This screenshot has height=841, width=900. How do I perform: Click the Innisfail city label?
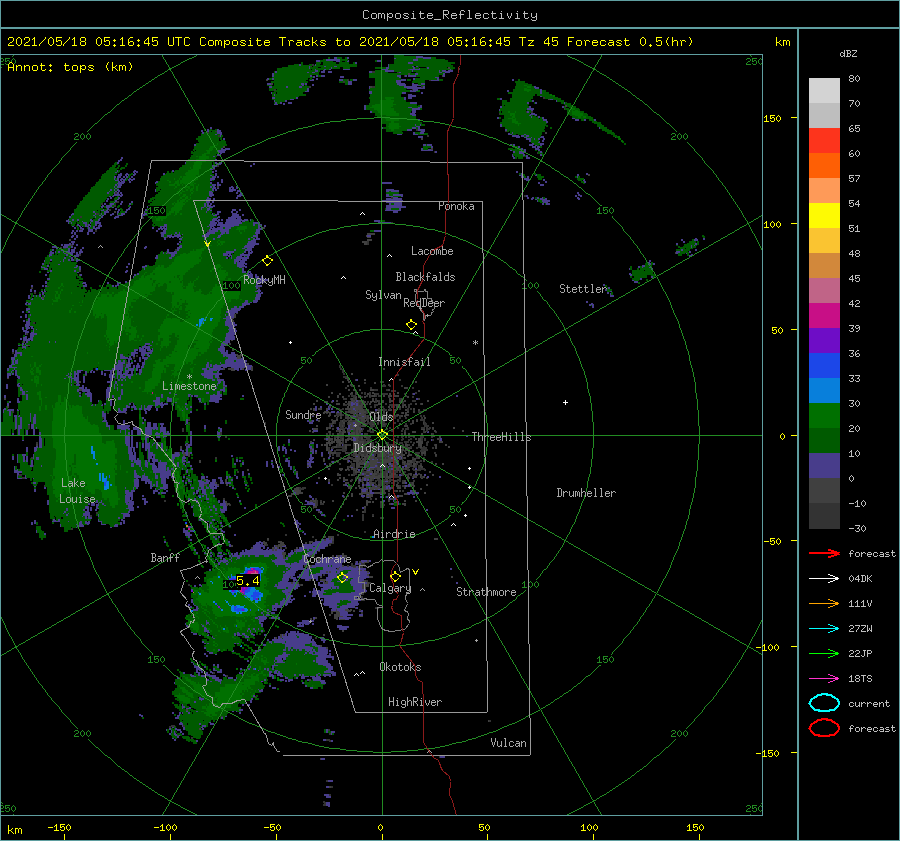pos(404,362)
